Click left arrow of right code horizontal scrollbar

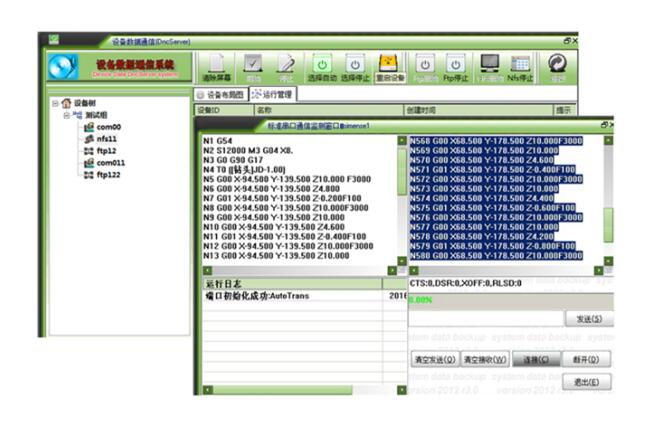tap(414, 271)
